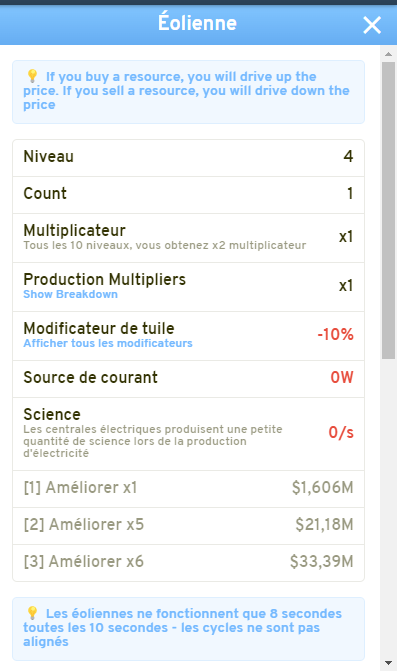This screenshot has width=397, height=671.
Task: Open the Show Breakdown link
Action: pos(70,294)
